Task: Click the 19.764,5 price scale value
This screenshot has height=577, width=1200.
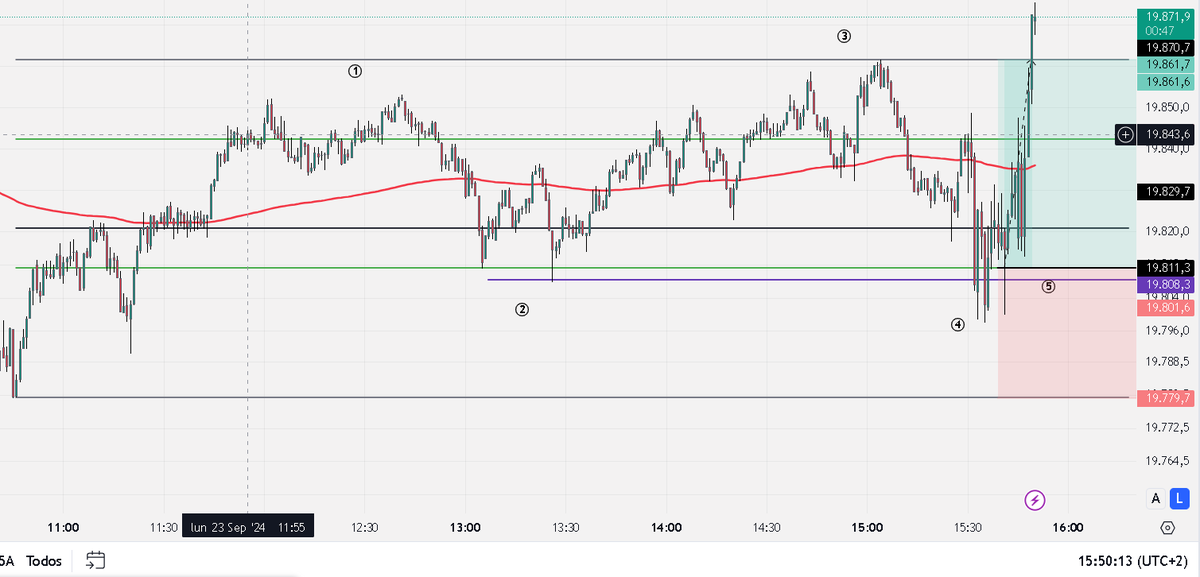Action: pos(1168,461)
